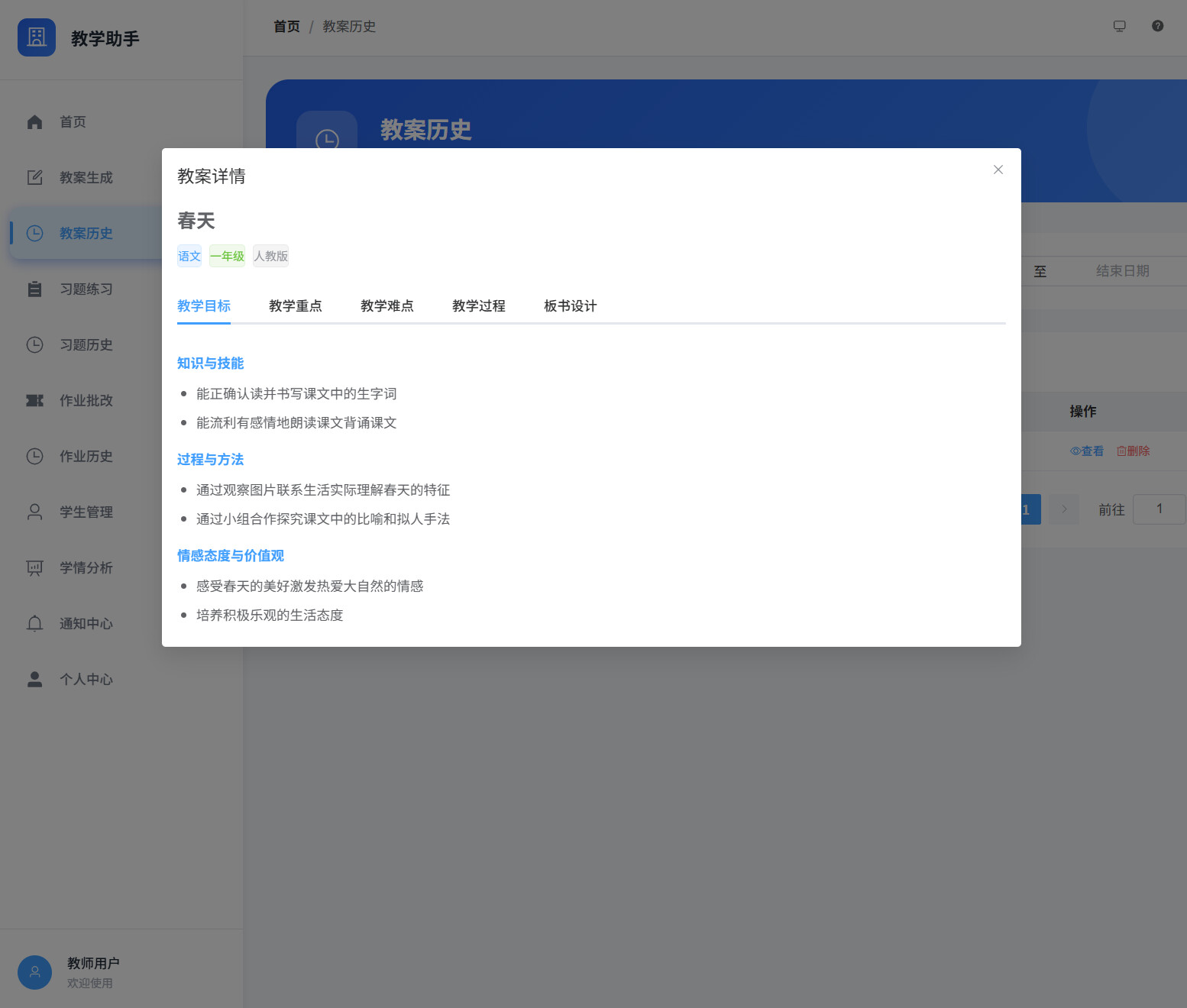Close the 教案详情 dialog

[x=998, y=170]
